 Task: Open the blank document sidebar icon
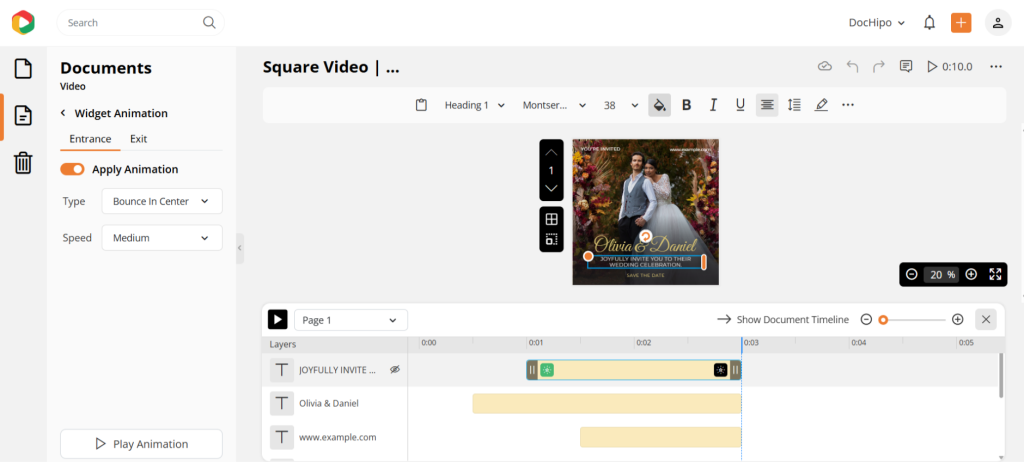point(23,69)
